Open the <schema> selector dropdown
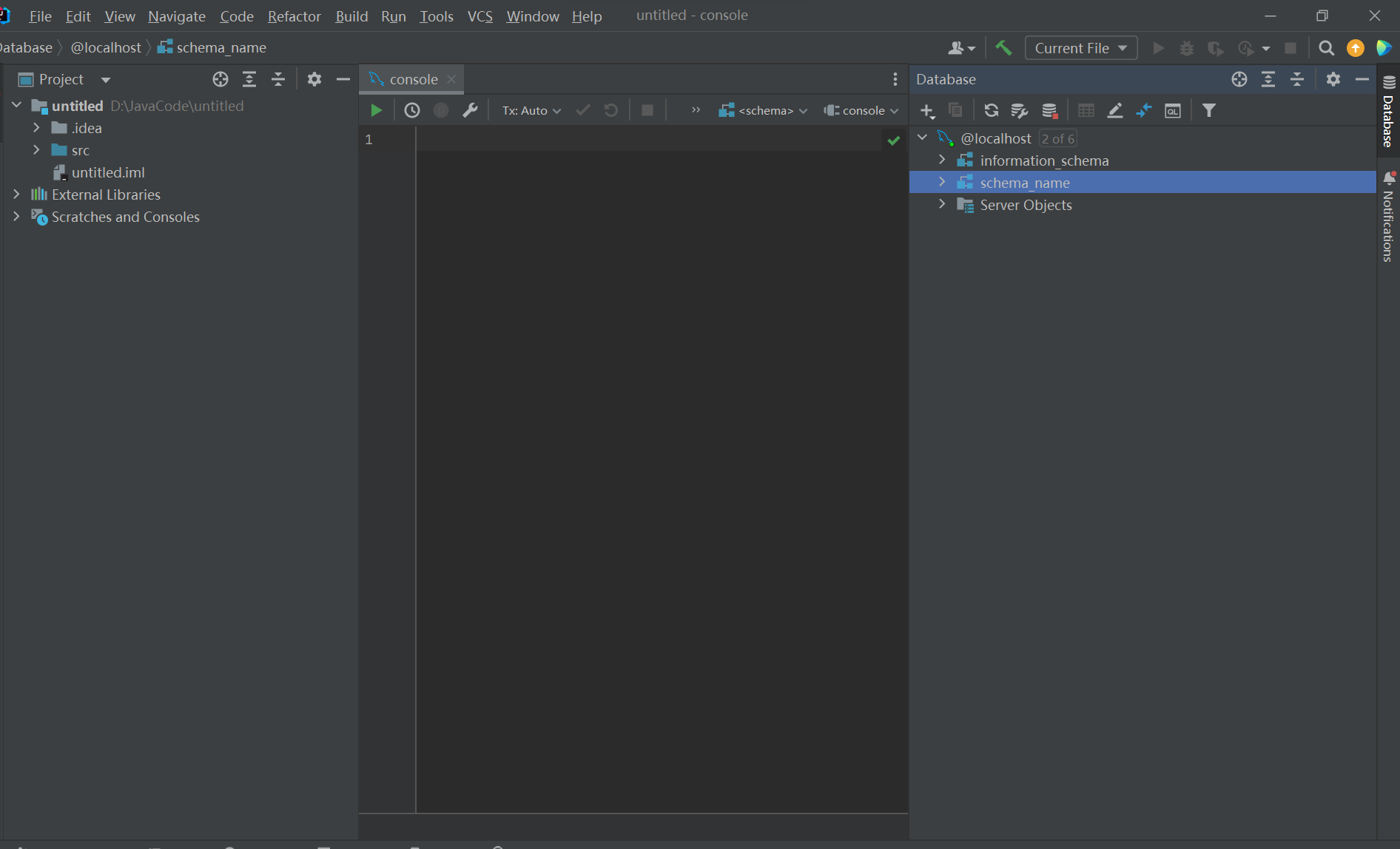 point(763,110)
